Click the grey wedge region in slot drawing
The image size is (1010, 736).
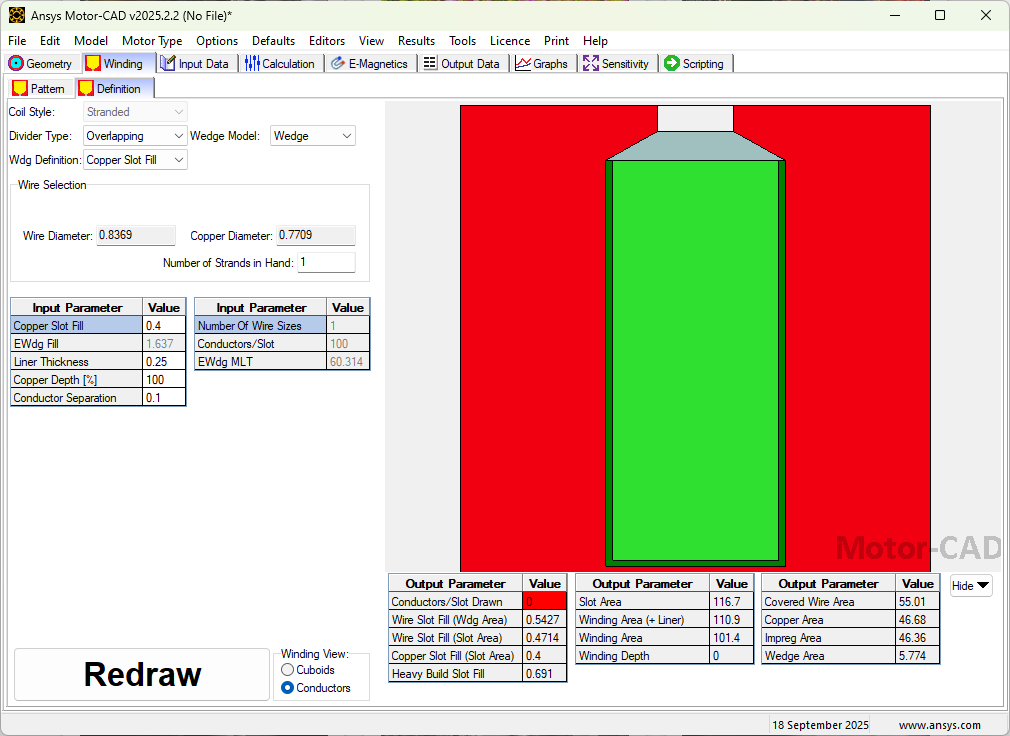695,147
